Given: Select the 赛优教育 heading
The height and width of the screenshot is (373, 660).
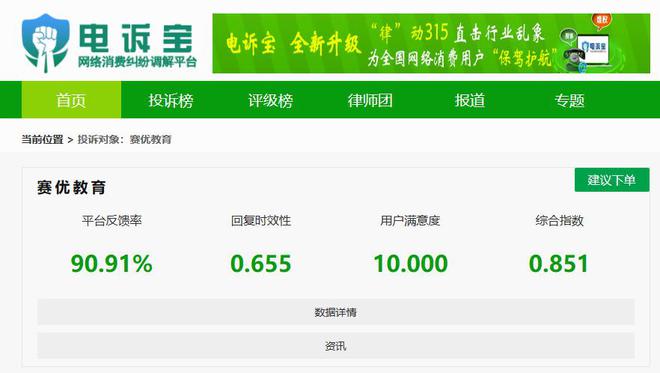Looking at the screenshot, I should pos(71,187).
